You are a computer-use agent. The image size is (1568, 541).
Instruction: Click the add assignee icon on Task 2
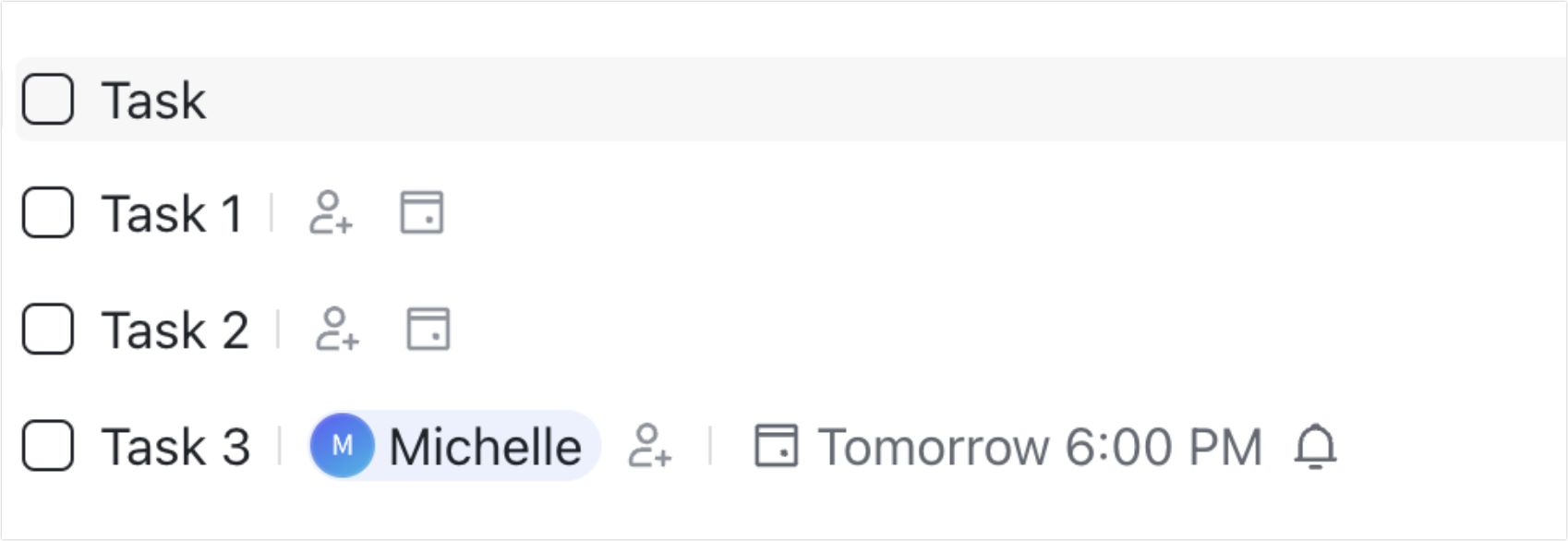(337, 330)
